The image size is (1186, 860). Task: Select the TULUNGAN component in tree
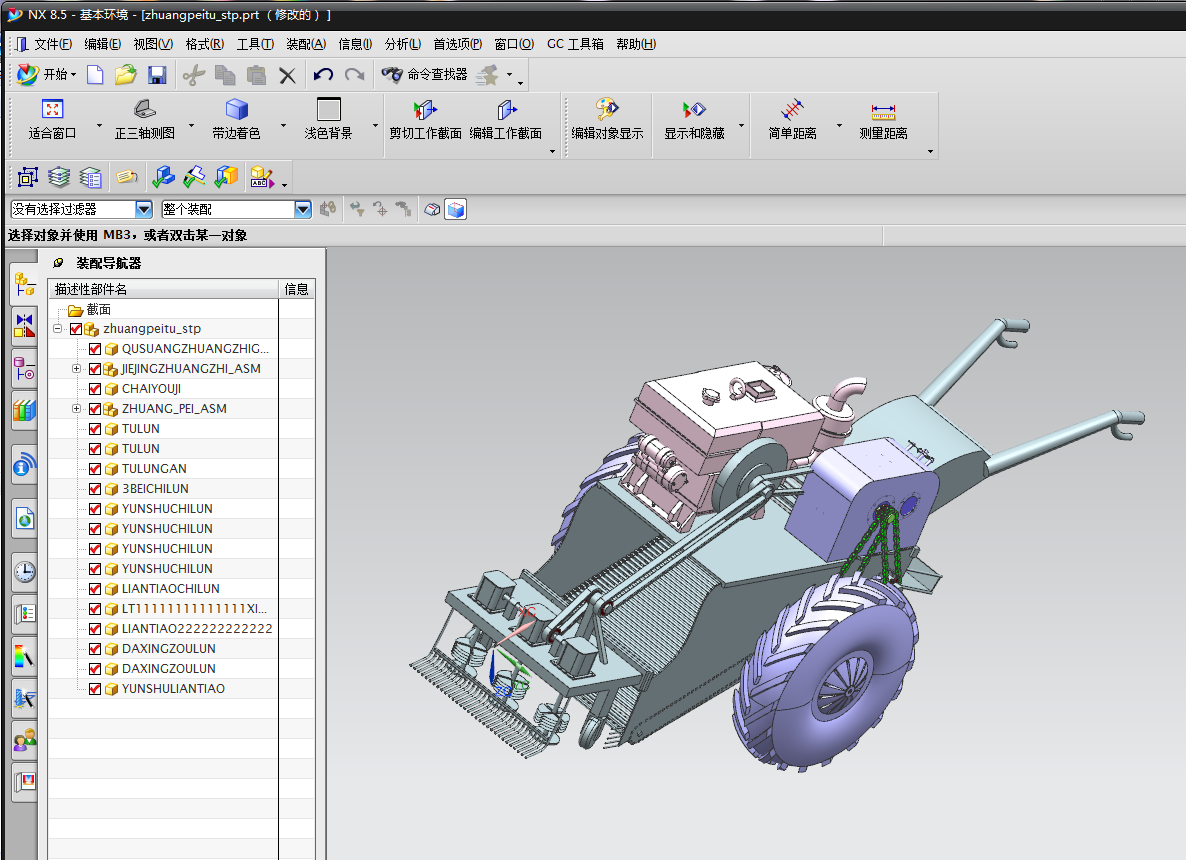(x=153, y=469)
